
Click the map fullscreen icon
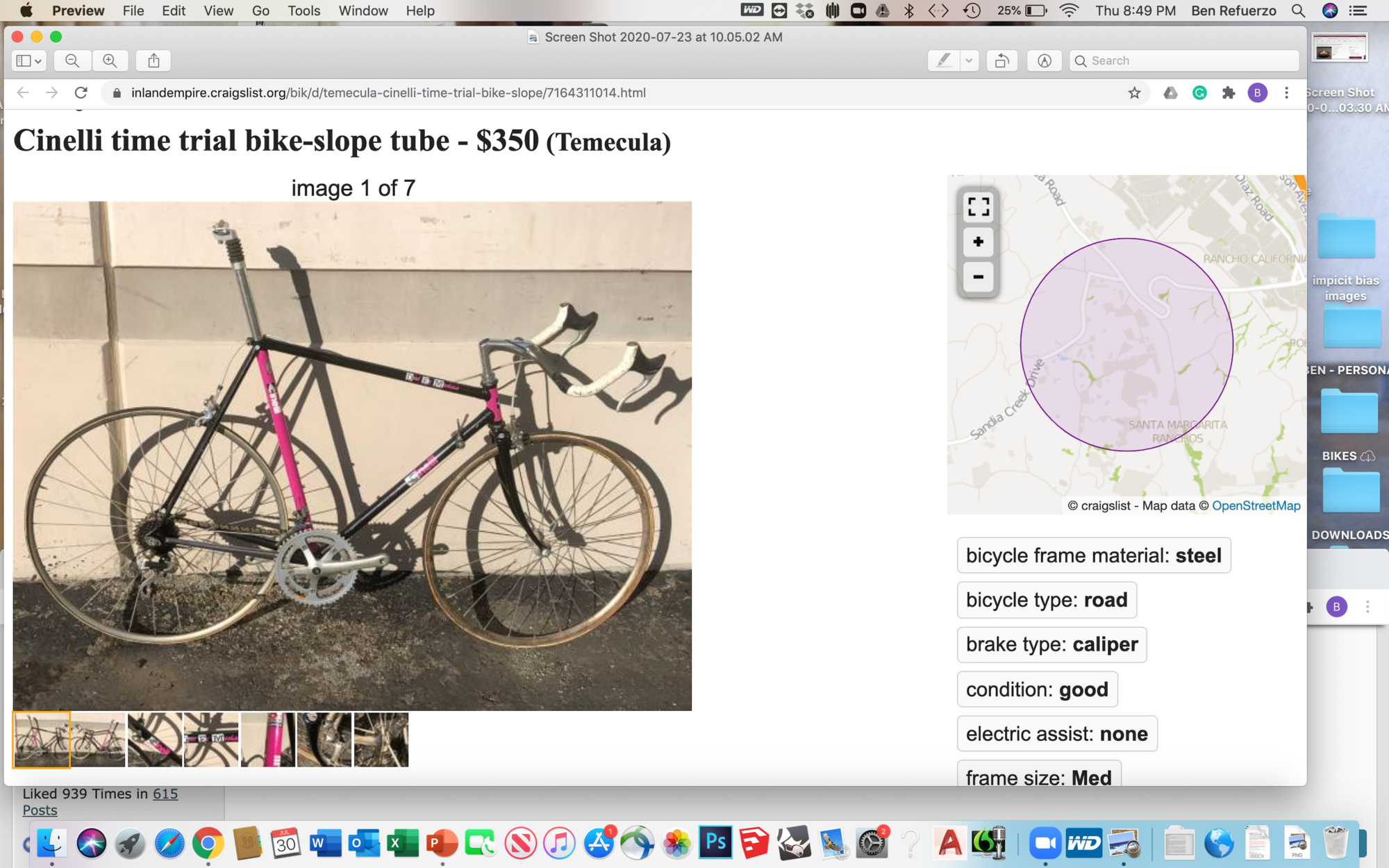click(978, 206)
